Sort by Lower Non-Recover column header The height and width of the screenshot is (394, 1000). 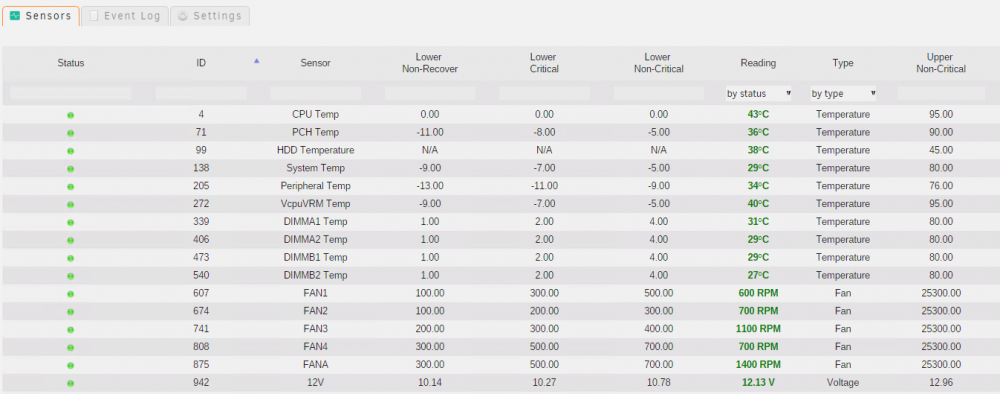430,62
